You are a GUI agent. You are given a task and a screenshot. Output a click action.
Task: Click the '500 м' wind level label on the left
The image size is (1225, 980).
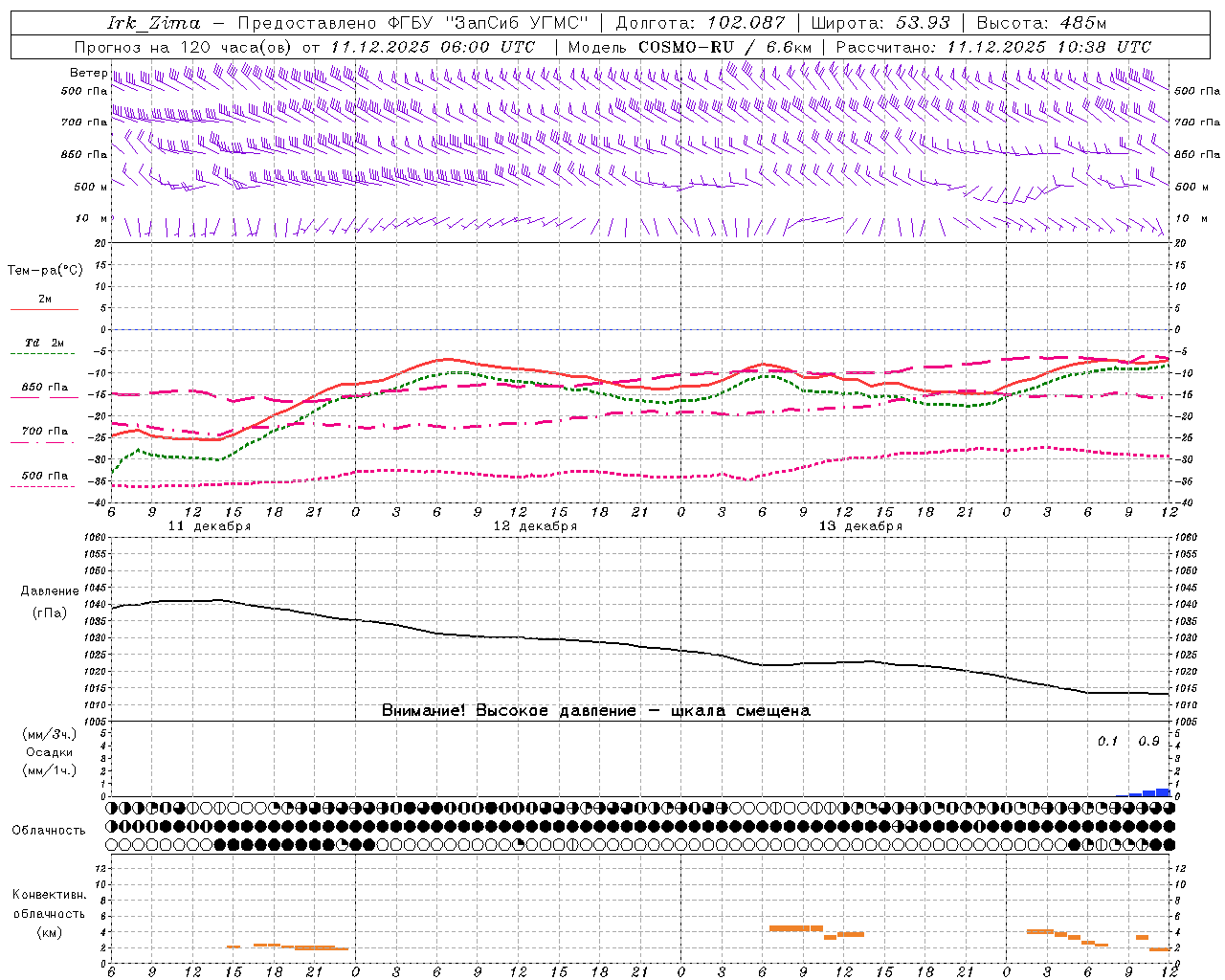click(x=90, y=187)
